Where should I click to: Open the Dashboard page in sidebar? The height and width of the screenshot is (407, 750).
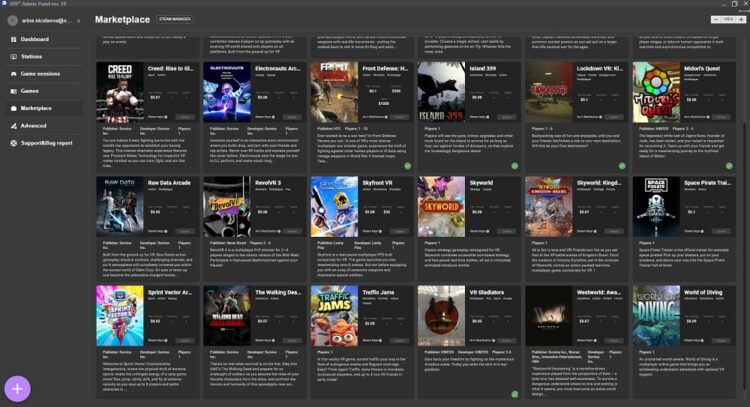[x=44, y=39]
